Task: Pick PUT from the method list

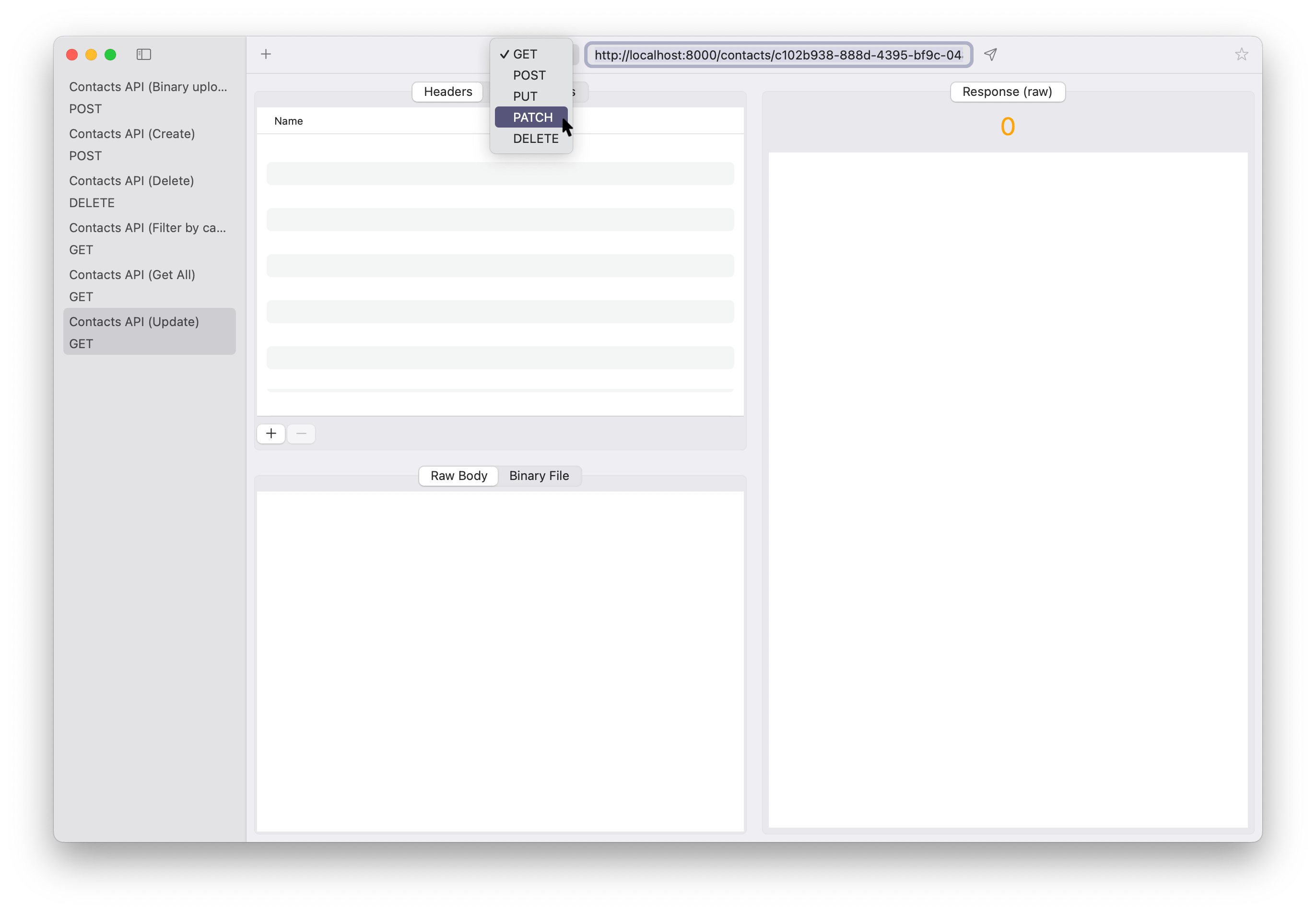Action: (525, 96)
